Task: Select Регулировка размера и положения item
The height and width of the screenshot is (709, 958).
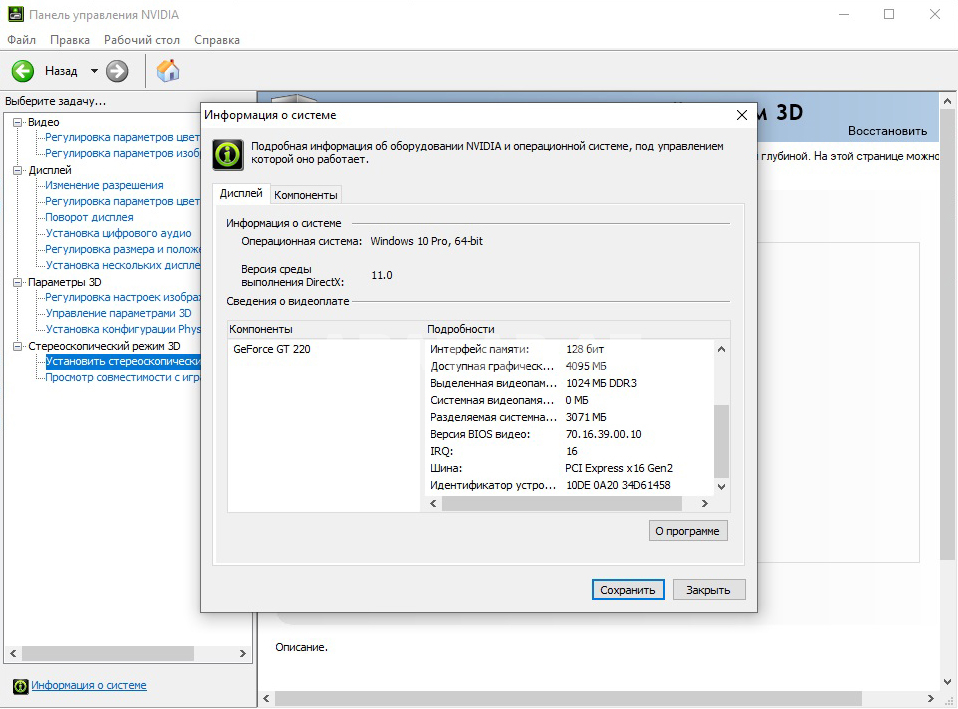Action: (x=123, y=249)
